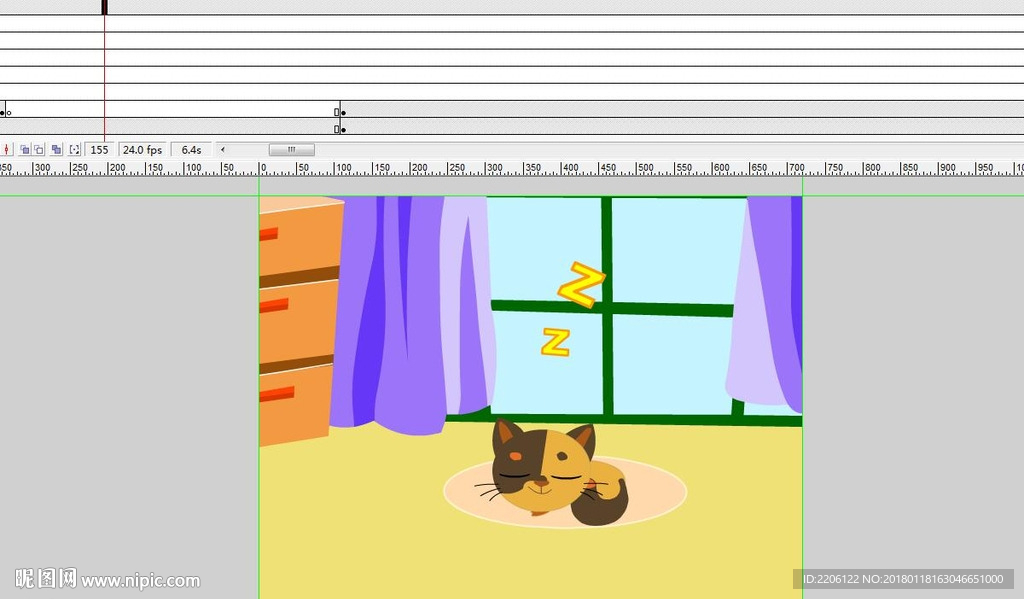Select the right purple curtain

765,304
